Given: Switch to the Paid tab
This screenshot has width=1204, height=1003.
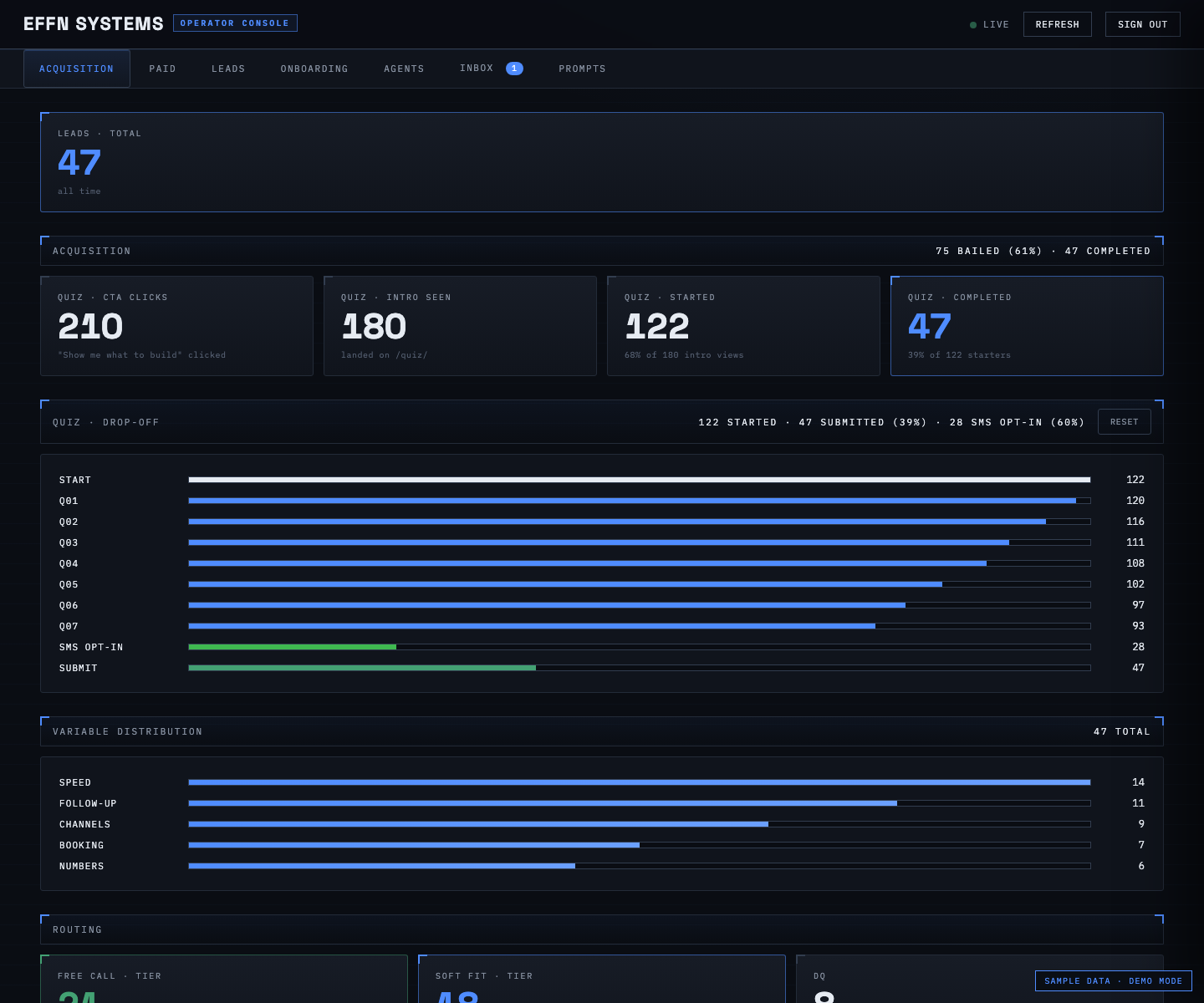Looking at the screenshot, I should click(162, 69).
